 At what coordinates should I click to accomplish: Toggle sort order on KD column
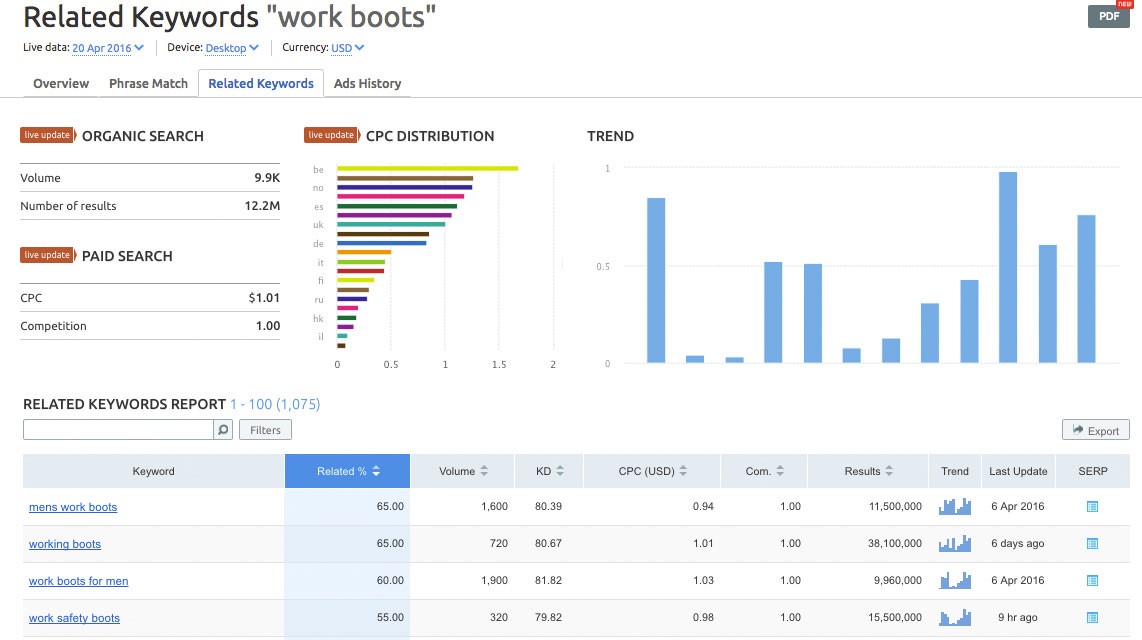coord(561,470)
